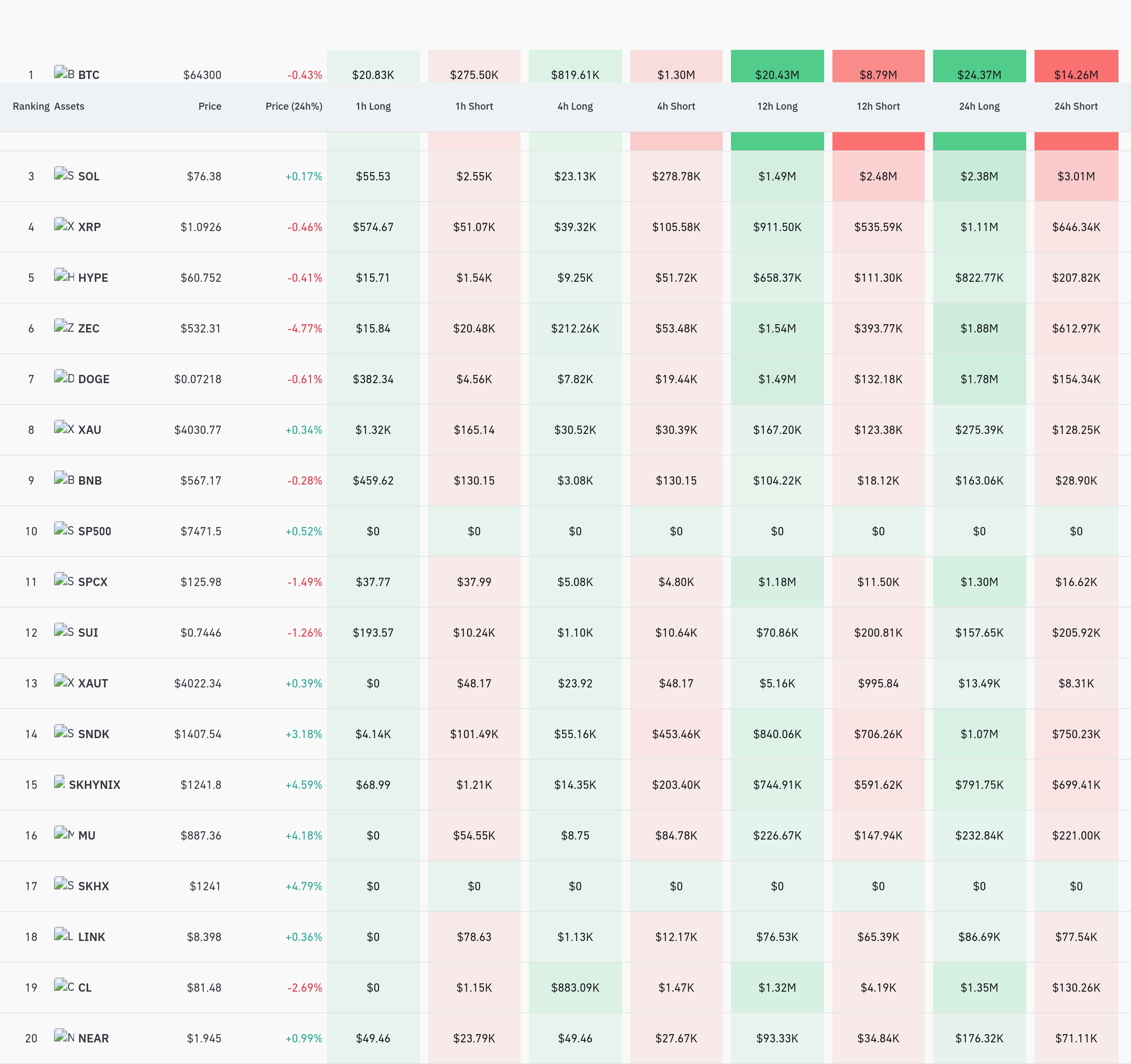Viewport: 1131px width, 1064px height.
Task: Sort by the 1h Long column header
Action: point(373,106)
